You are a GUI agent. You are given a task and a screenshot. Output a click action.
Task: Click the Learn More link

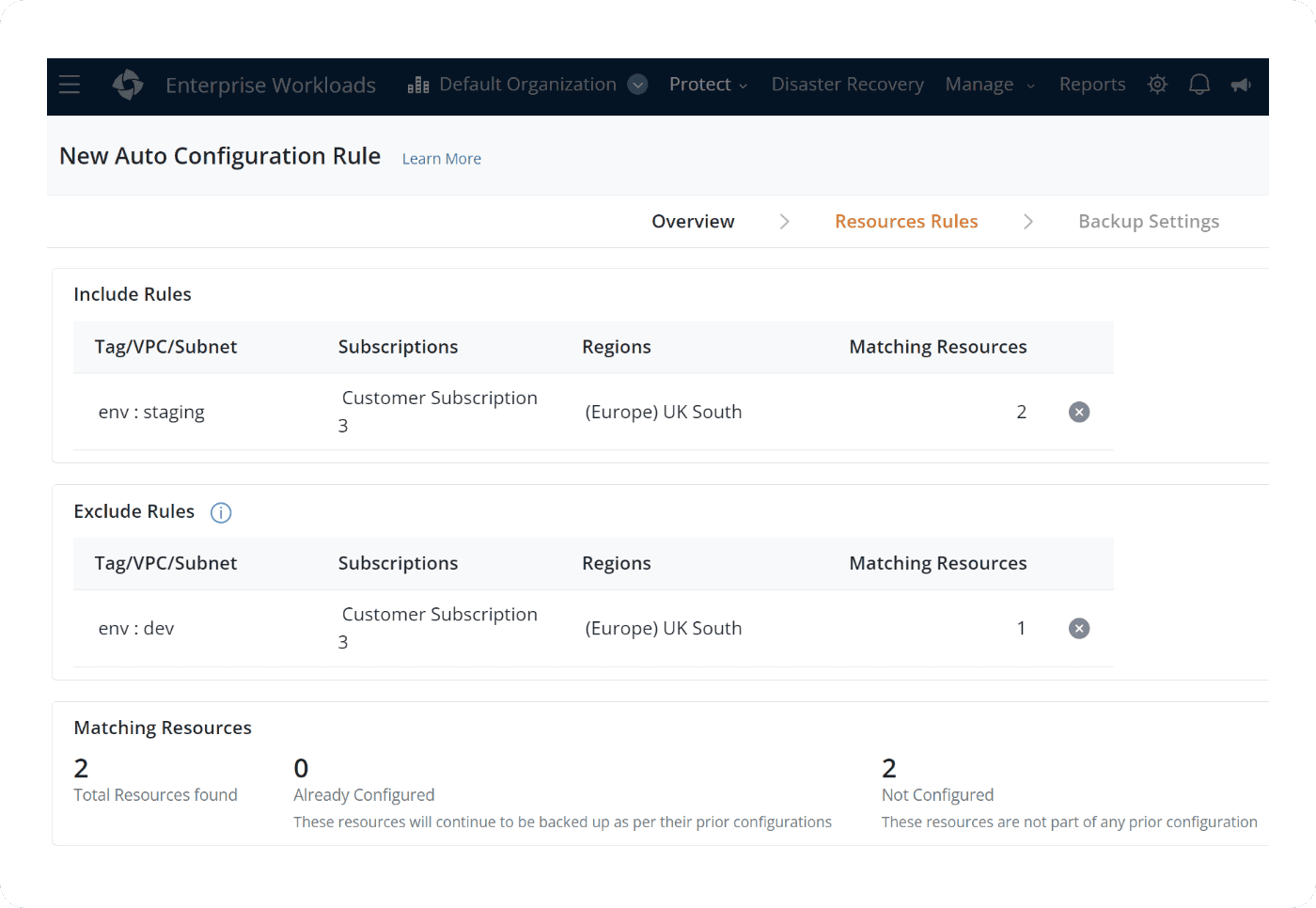click(441, 159)
